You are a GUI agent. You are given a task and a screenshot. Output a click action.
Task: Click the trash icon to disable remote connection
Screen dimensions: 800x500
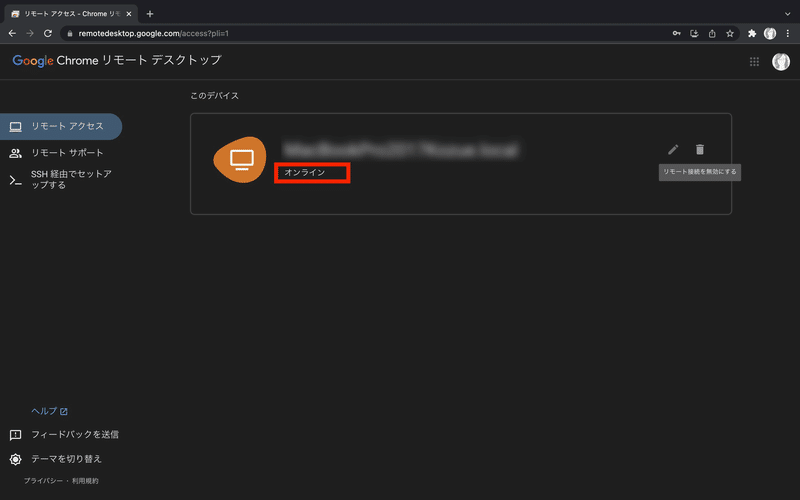tap(700, 149)
